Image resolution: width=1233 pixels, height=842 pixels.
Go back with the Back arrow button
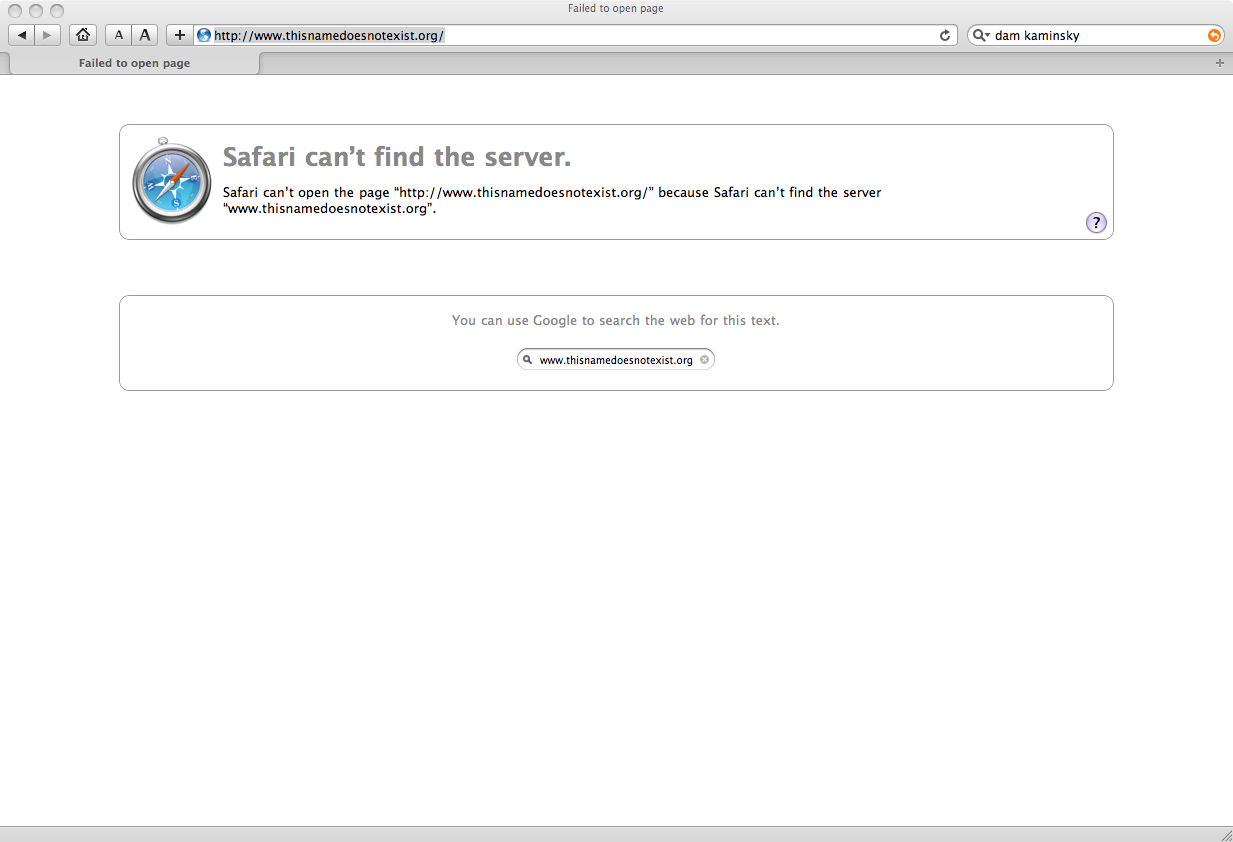[22, 35]
